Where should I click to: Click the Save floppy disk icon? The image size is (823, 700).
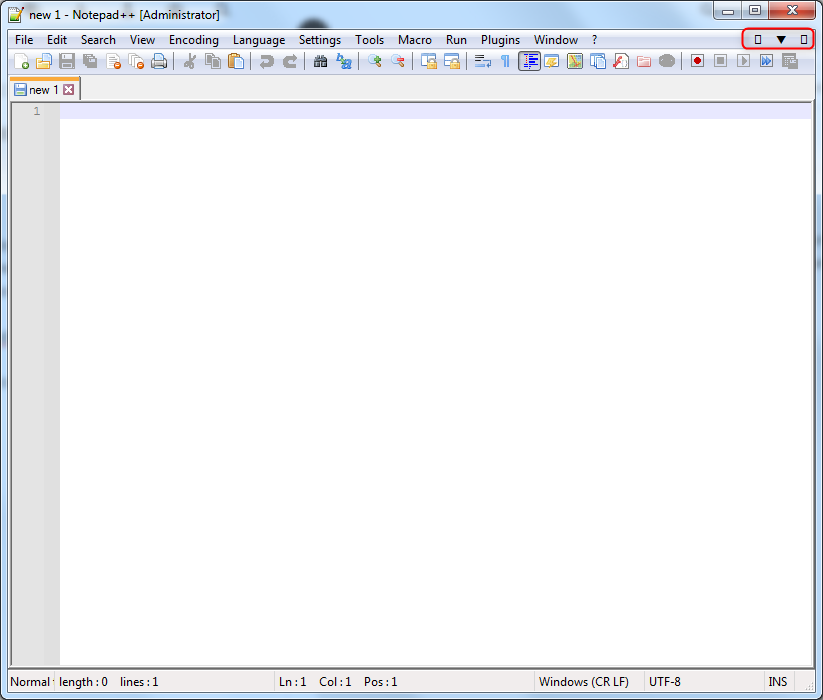[x=67, y=61]
